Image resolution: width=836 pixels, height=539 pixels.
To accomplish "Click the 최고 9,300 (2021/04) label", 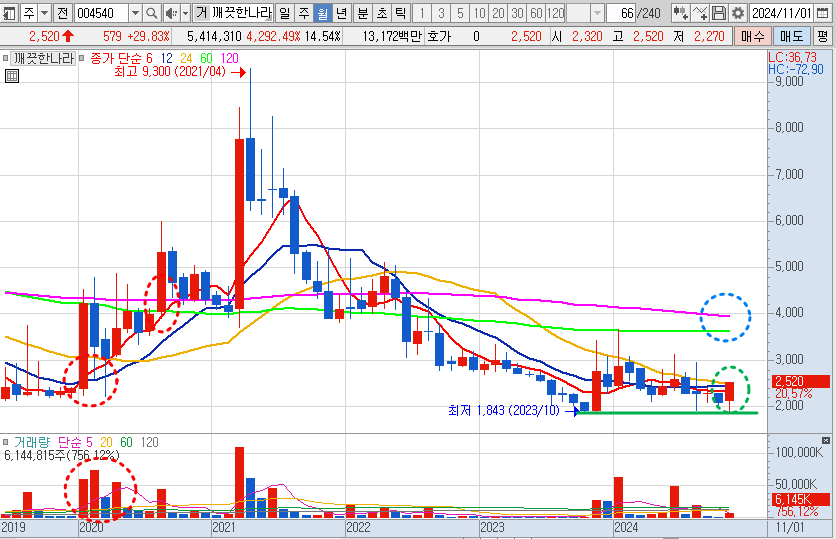I will (x=170, y=72).
